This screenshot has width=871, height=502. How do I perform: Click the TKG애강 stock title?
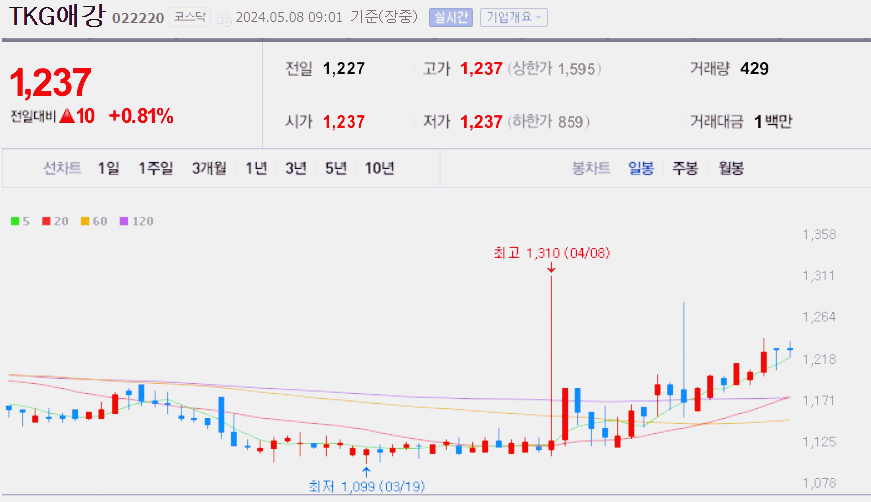click(57, 16)
